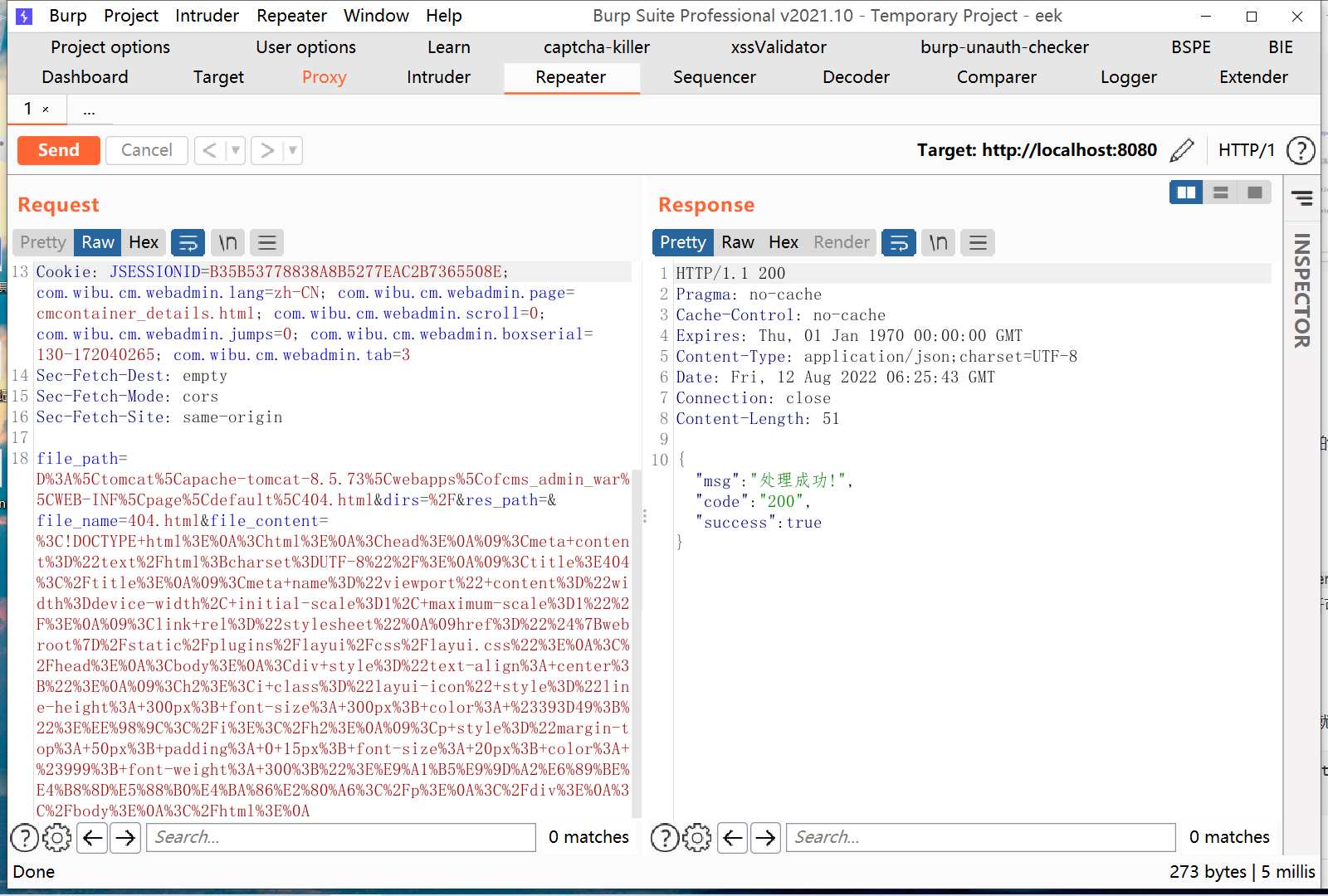The width and height of the screenshot is (1328, 896).
Task: Edit the target with the pencil icon
Action: pyautogui.click(x=1181, y=150)
